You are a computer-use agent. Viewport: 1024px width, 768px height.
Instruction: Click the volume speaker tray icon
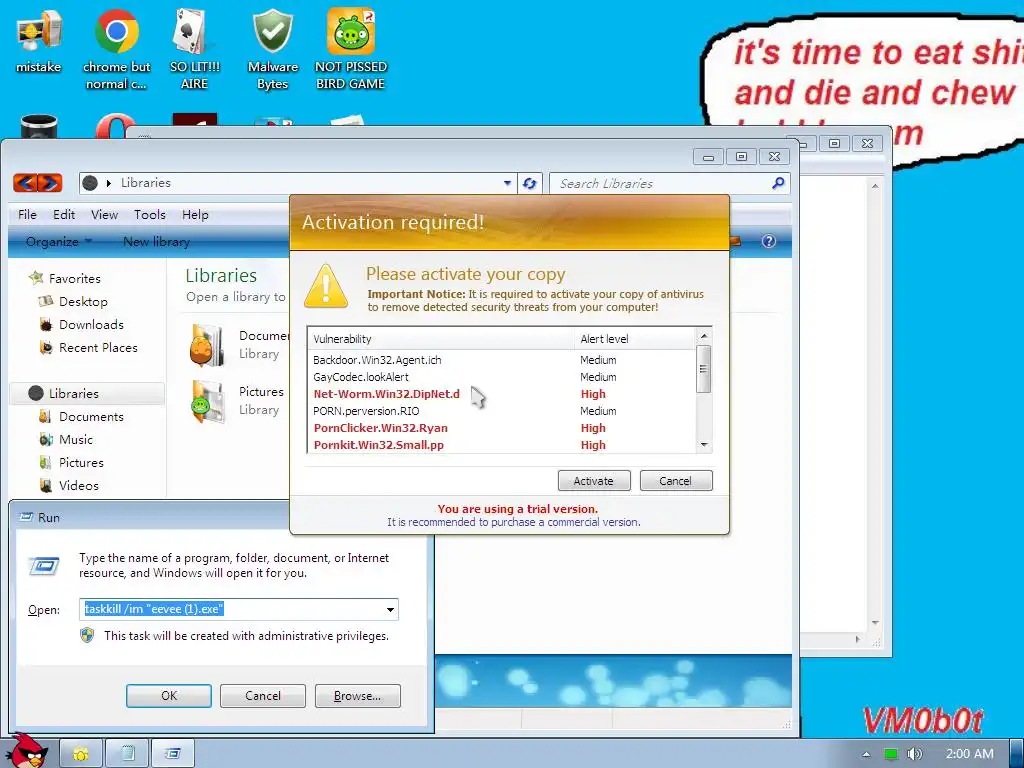[x=914, y=754]
